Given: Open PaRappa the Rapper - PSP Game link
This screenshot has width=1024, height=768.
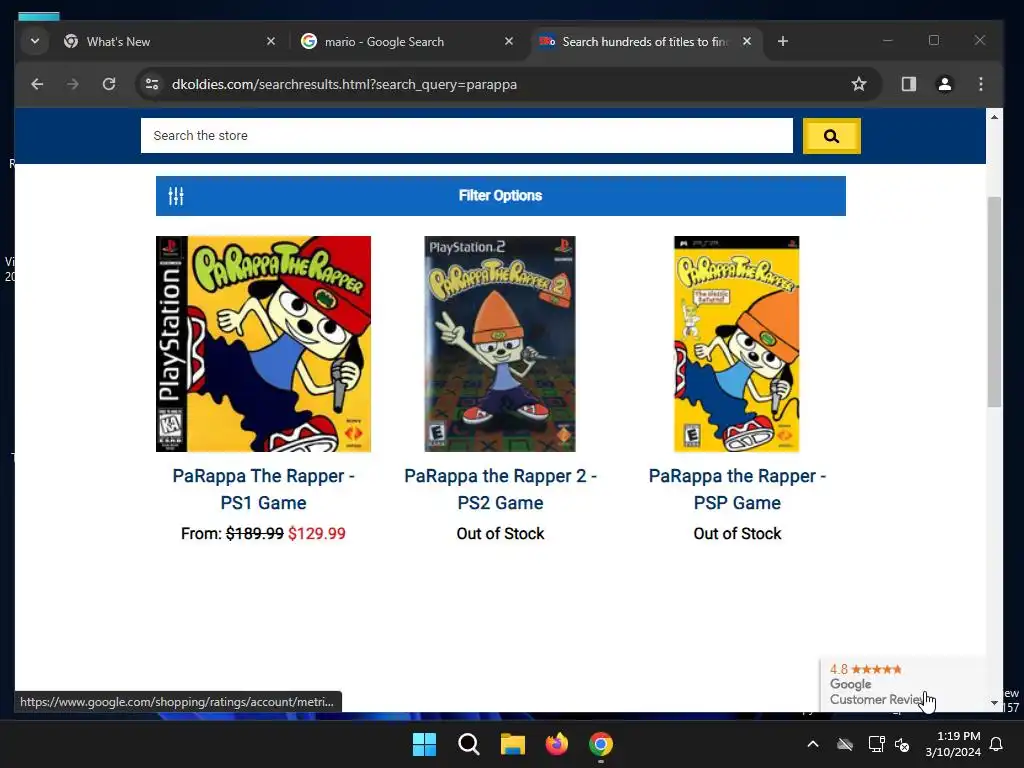Looking at the screenshot, I should pos(737,489).
